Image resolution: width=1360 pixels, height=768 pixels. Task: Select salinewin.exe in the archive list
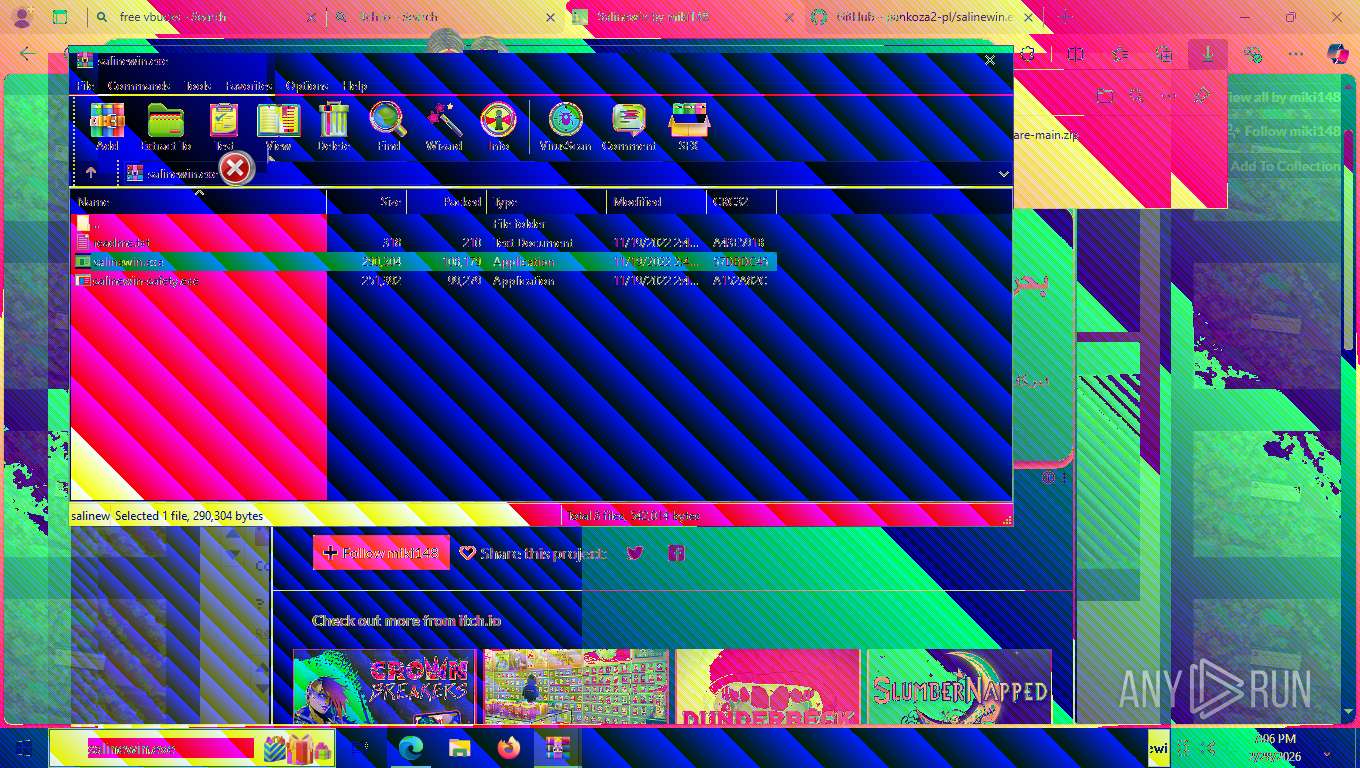pos(424,262)
